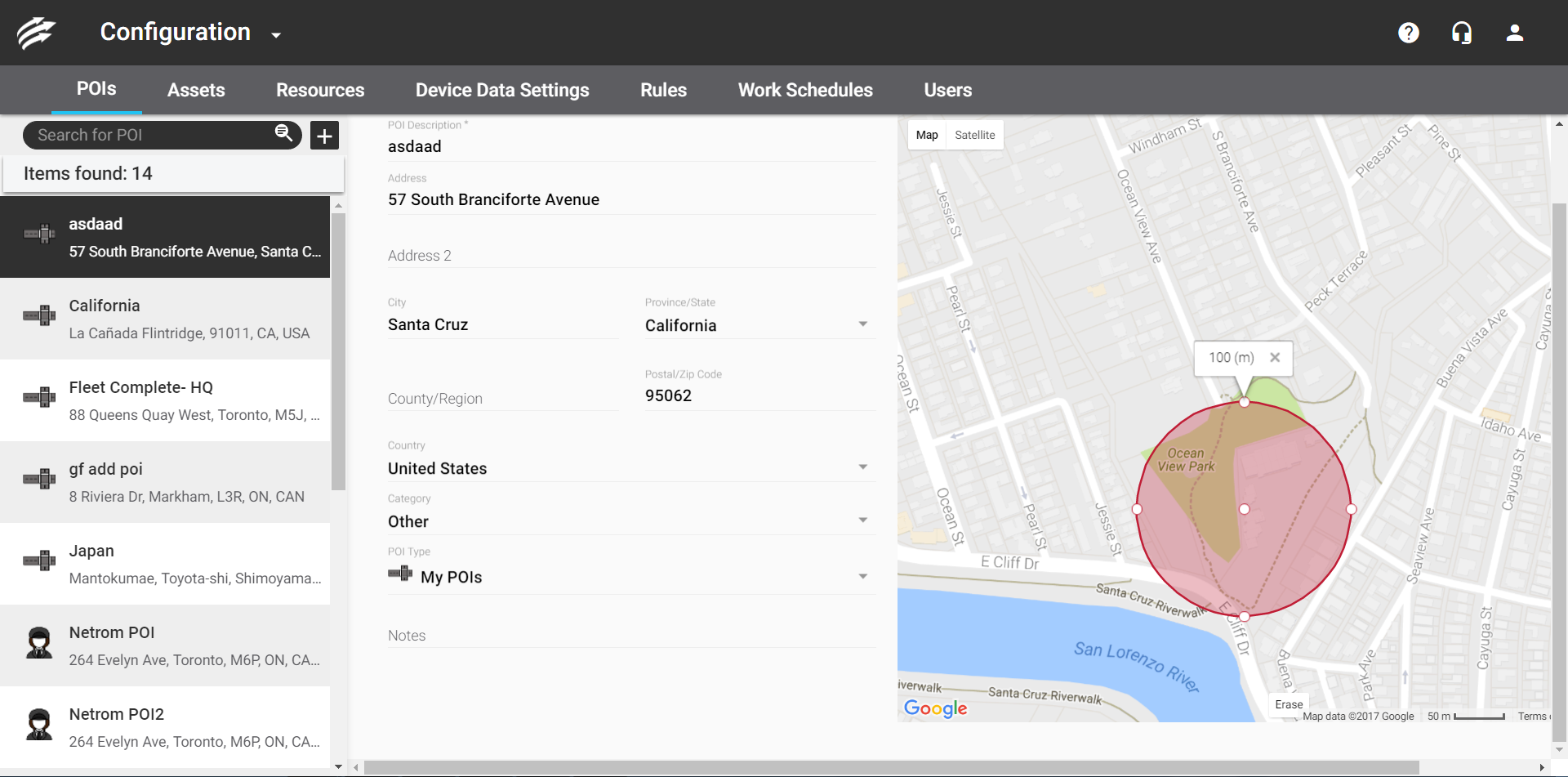The image size is (1568, 777).
Task: Edit the Address field
Action: (631, 199)
